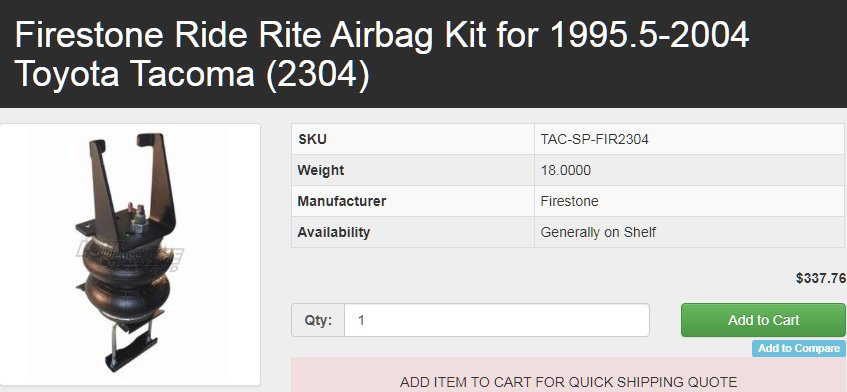Focus the Qty input field

[496, 320]
